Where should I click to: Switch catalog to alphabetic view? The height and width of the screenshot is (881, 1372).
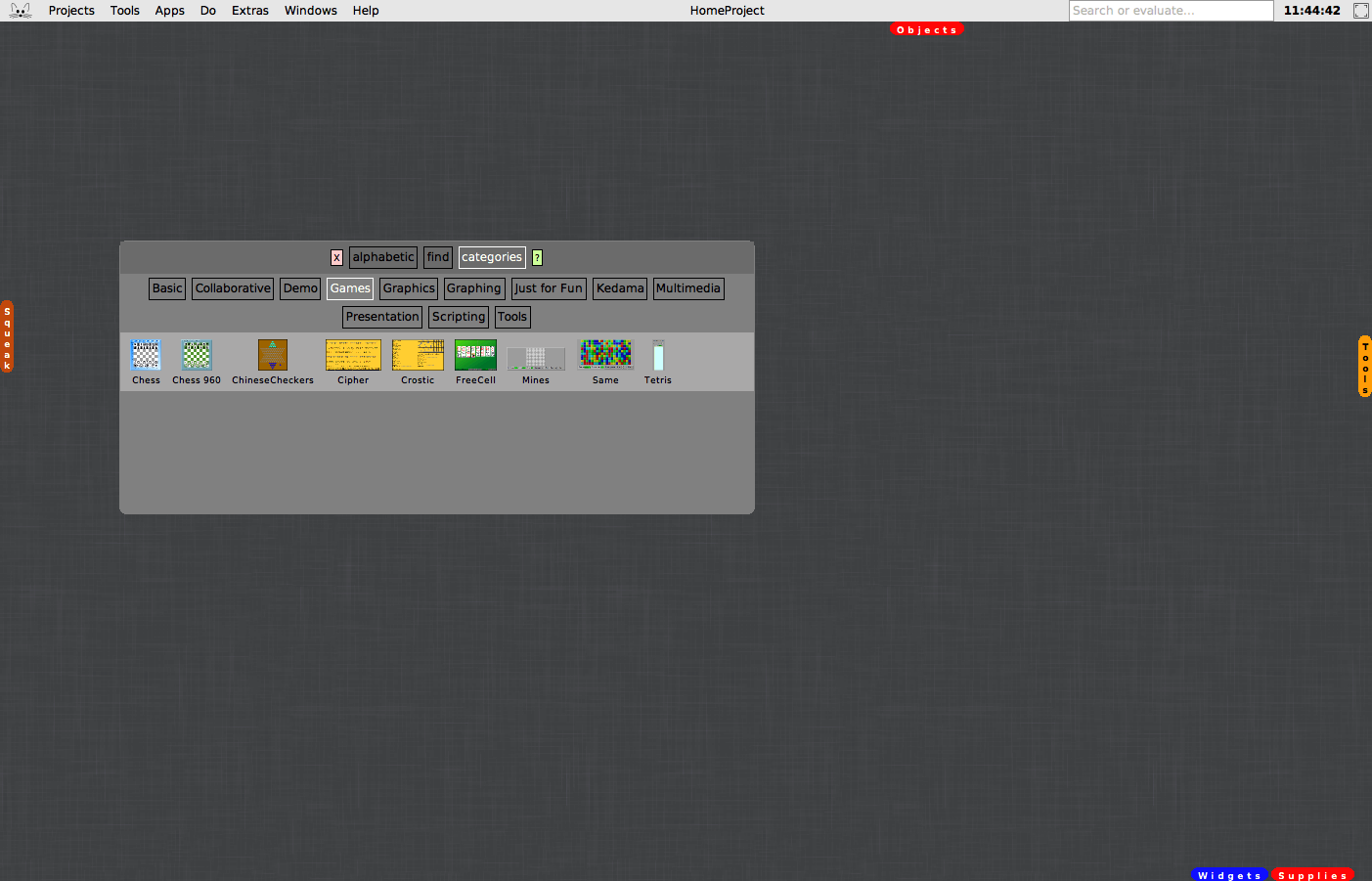point(383,257)
